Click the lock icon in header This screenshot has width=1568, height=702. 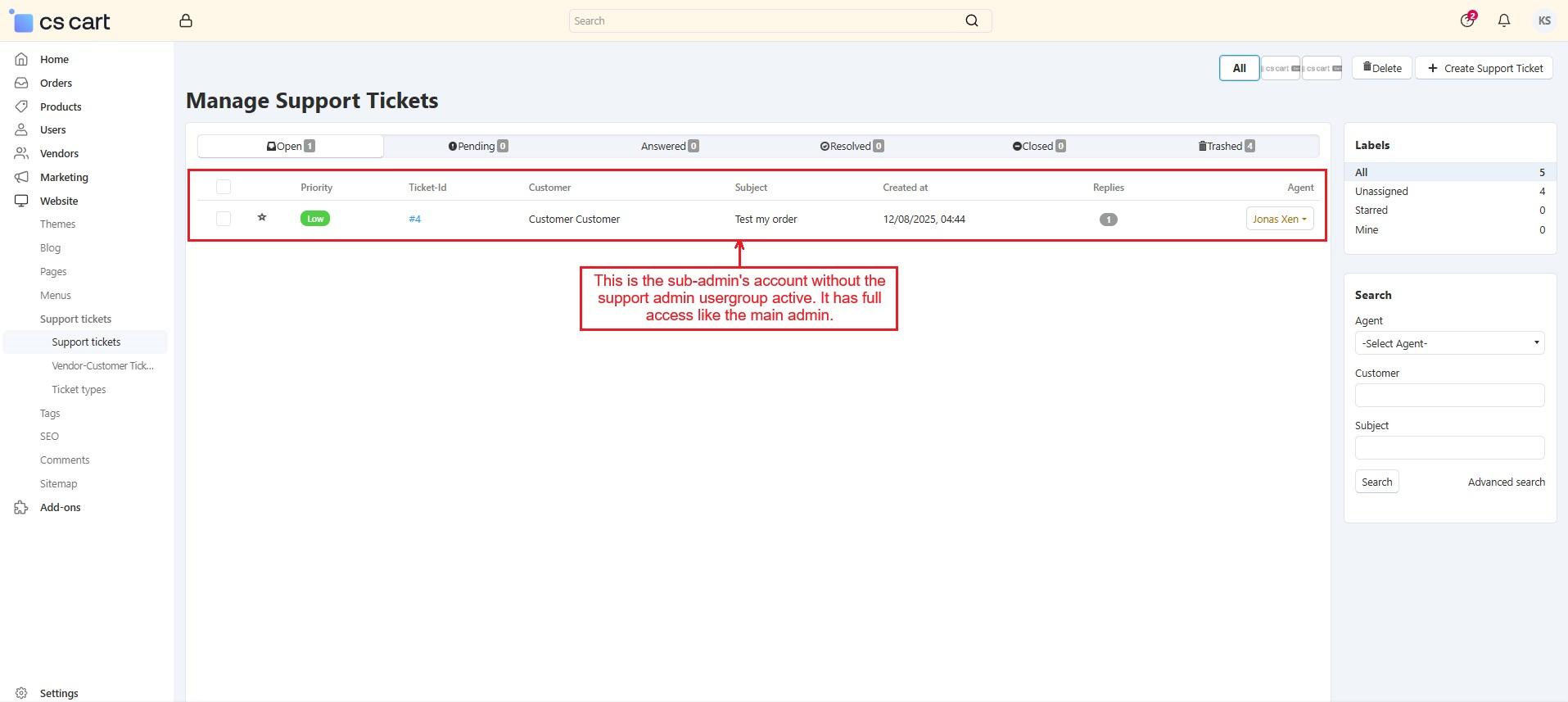[x=186, y=21]
